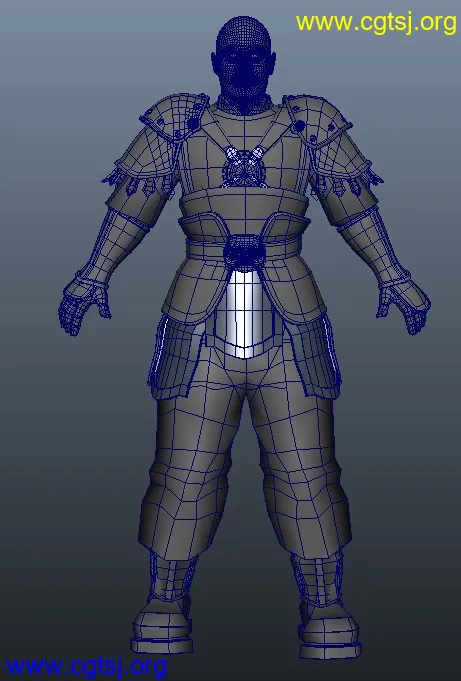Select the crossed emblem on the chest
This screenshot has width=461, height=681.
tap(245, 167)
